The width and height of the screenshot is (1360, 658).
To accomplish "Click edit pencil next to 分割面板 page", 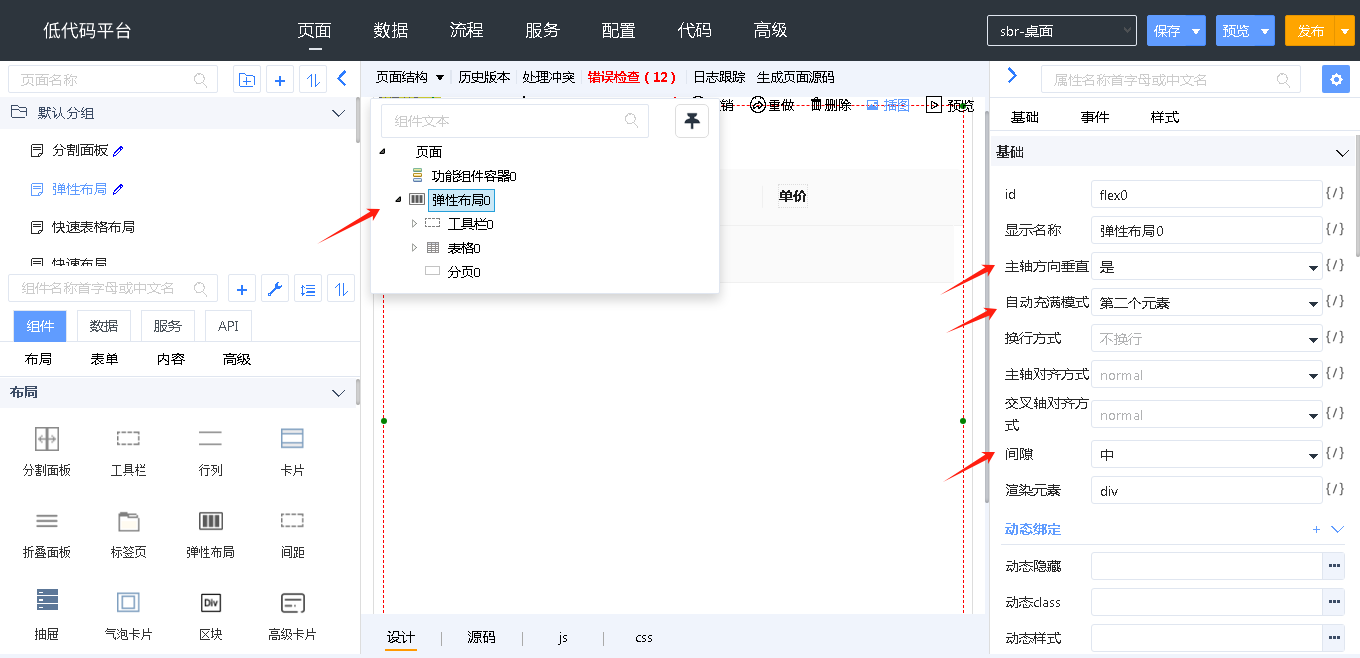I will click(118, 151).
